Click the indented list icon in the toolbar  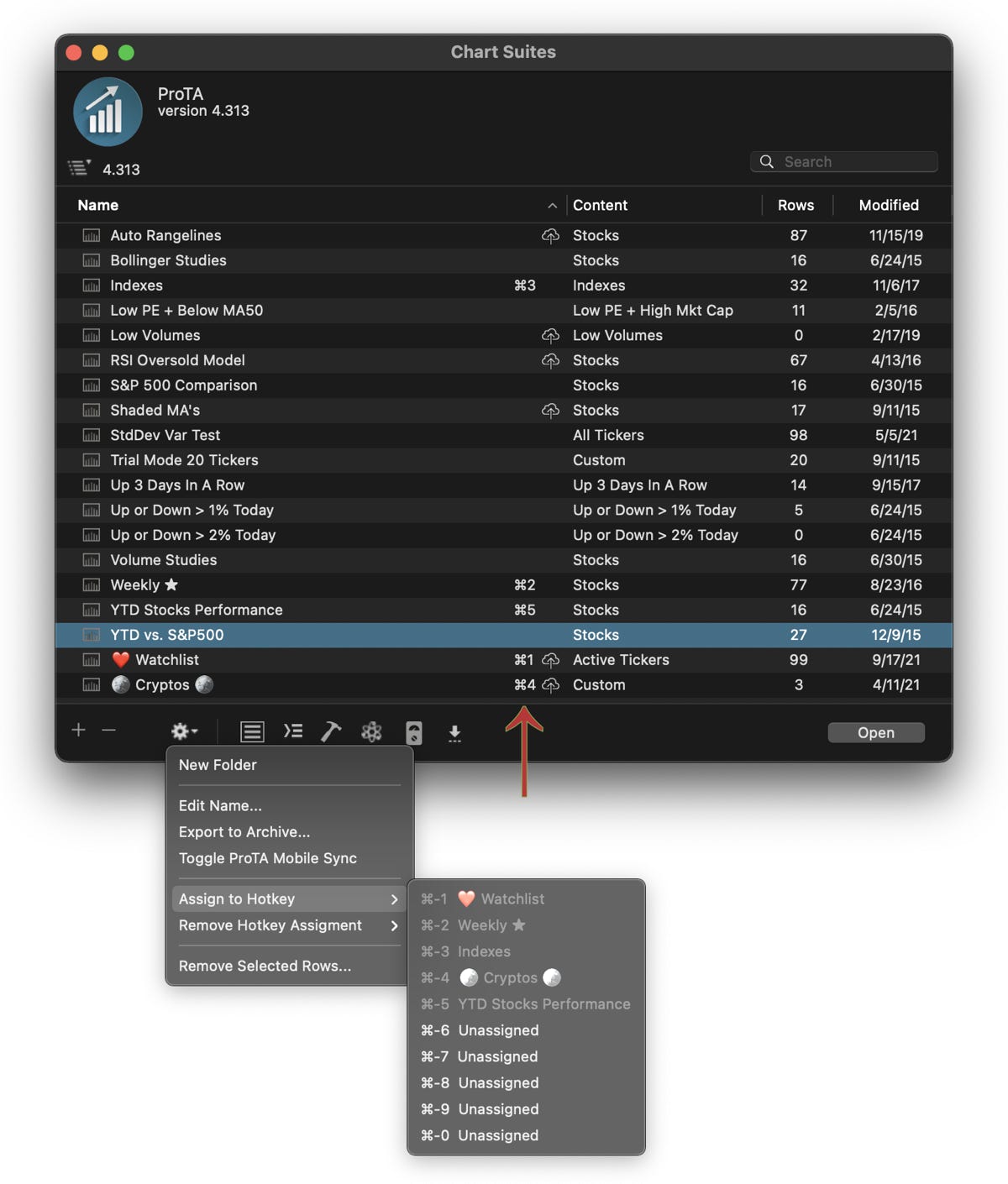[x=292, y=731]
